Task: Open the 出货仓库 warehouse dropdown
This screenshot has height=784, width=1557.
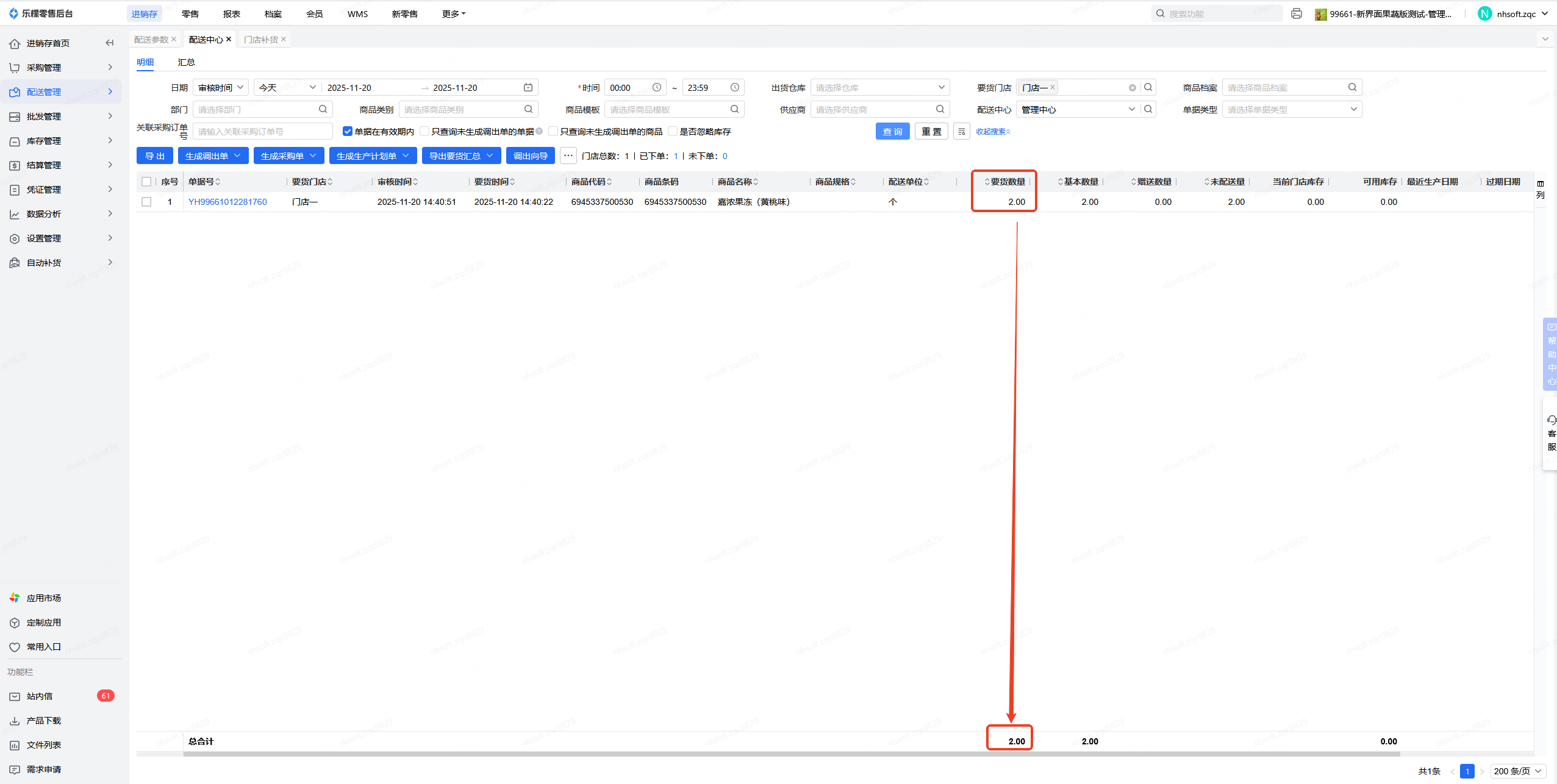Action: coord(879,88)
